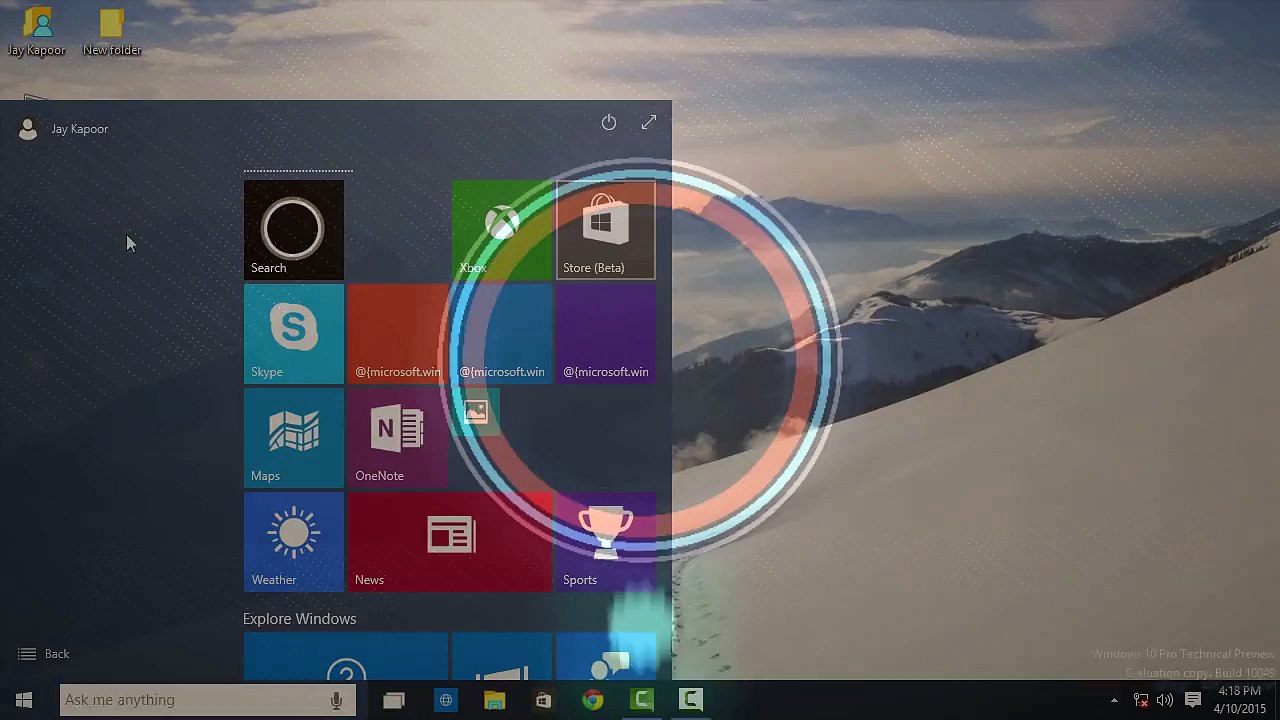Launch the OneNote tile
The width and height of the screenshot is (1280, 720).
[x=397, y=437]
